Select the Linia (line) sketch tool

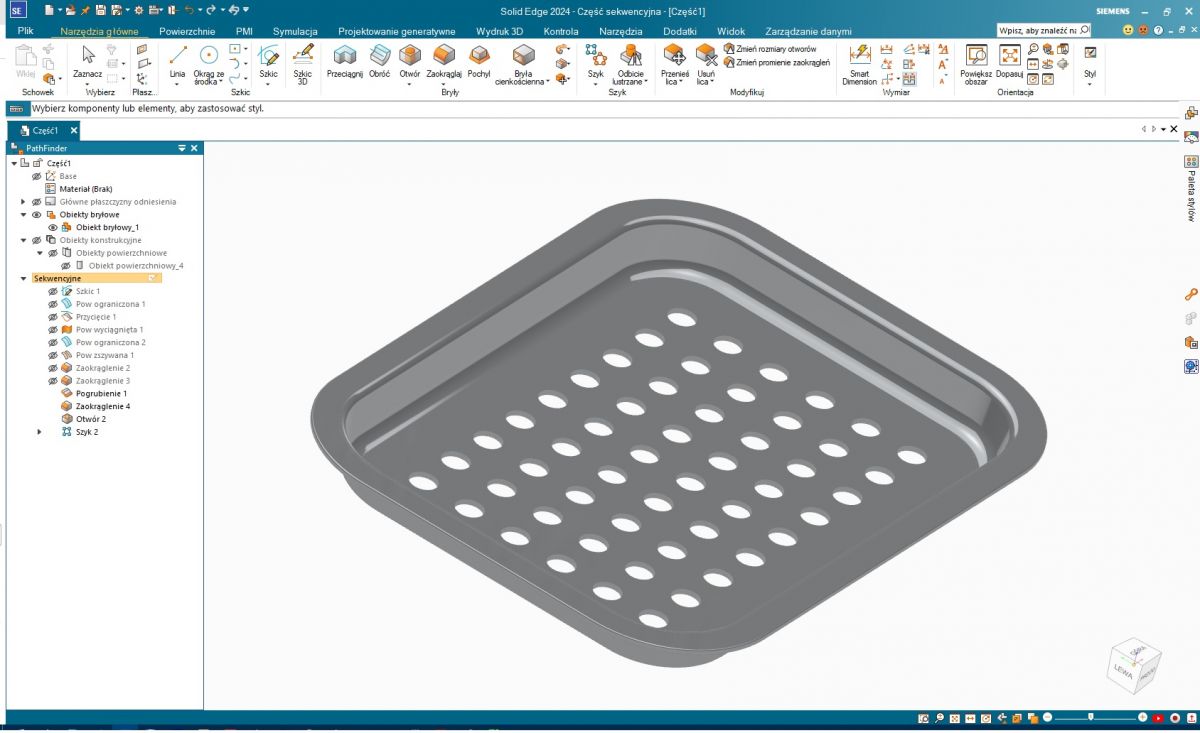[x=177, y=60]
